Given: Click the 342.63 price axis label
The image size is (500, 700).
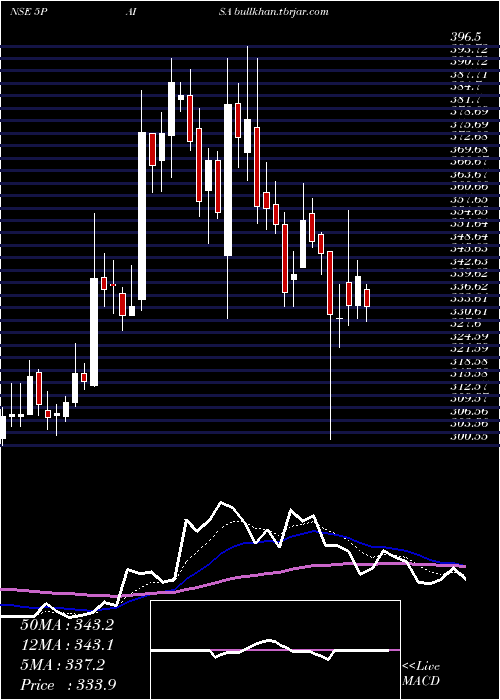Looking at the screenshot, I should click(x=469, y=261).
